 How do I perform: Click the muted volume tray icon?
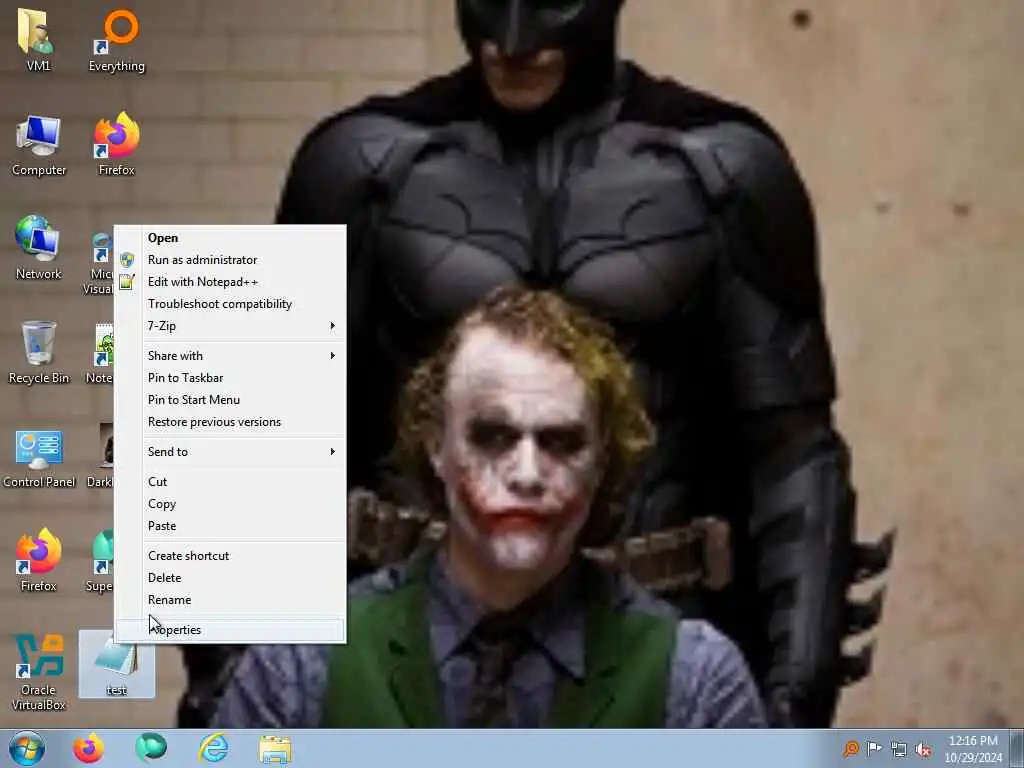pos(923,750)
